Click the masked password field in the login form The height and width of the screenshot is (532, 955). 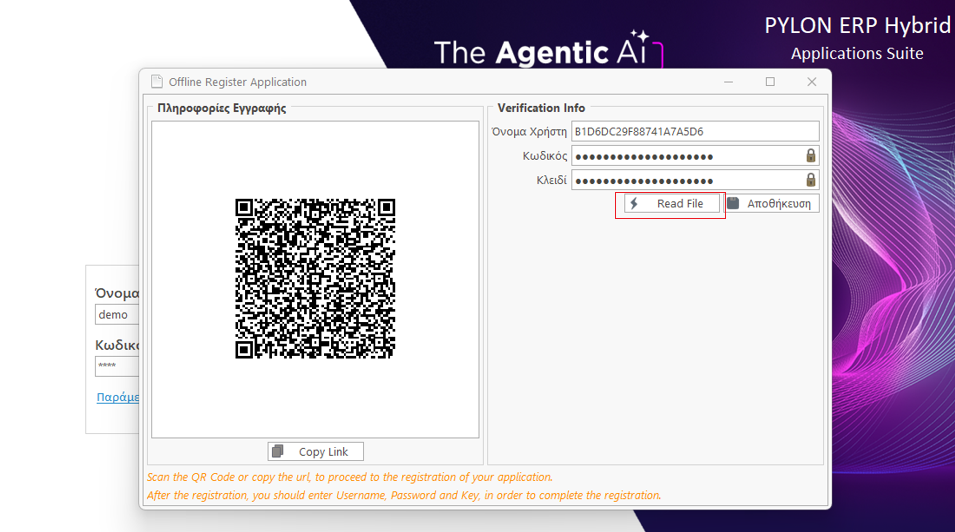click(x=116, y=366)
